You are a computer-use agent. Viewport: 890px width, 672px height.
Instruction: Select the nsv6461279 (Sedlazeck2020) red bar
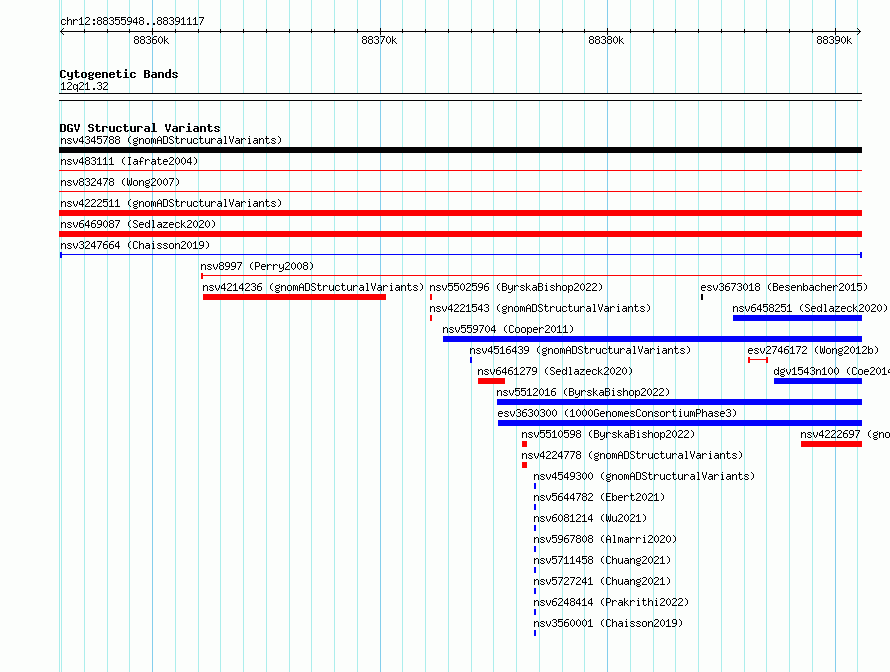[491, 381]
